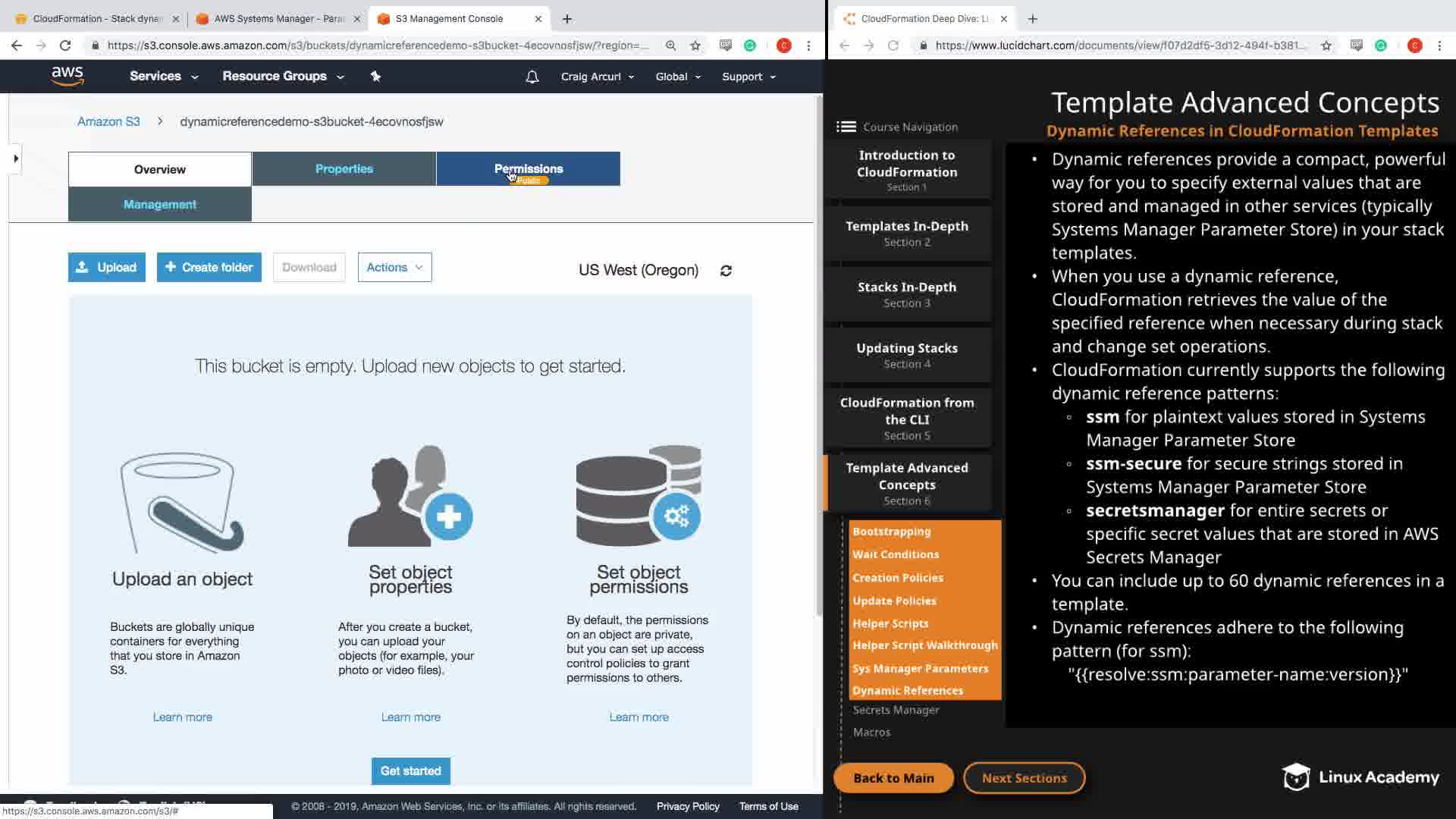Screen dimensions: 1456x819
Task: Switch to the Permissions tab
Action: pyautogui.click(x=528, y=168)
